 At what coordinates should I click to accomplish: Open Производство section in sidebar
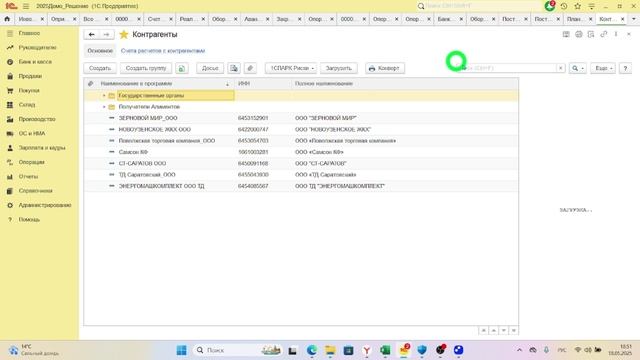(37, 119)
